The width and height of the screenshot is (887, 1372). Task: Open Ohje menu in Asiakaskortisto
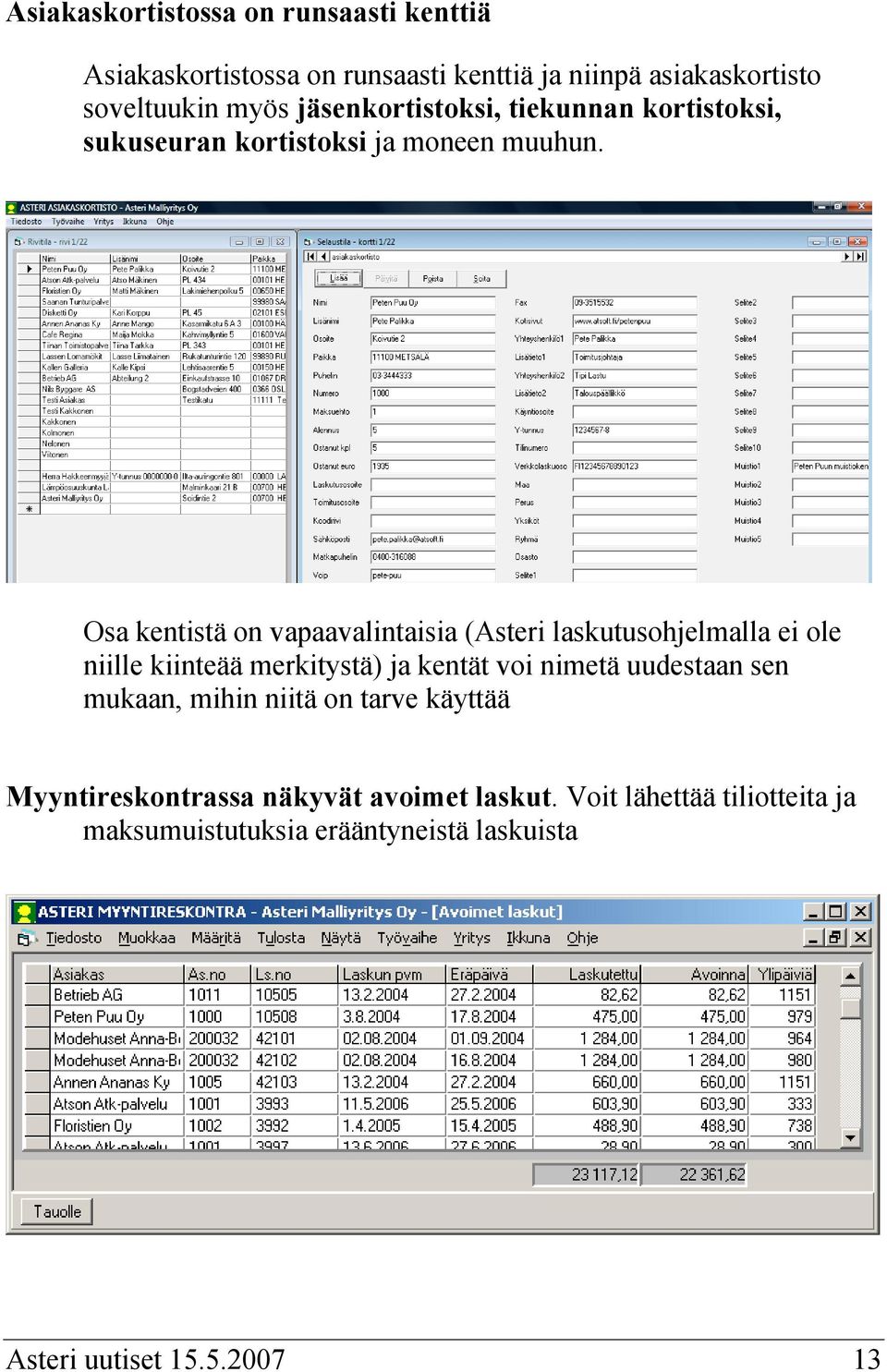(x=165, y=222)
